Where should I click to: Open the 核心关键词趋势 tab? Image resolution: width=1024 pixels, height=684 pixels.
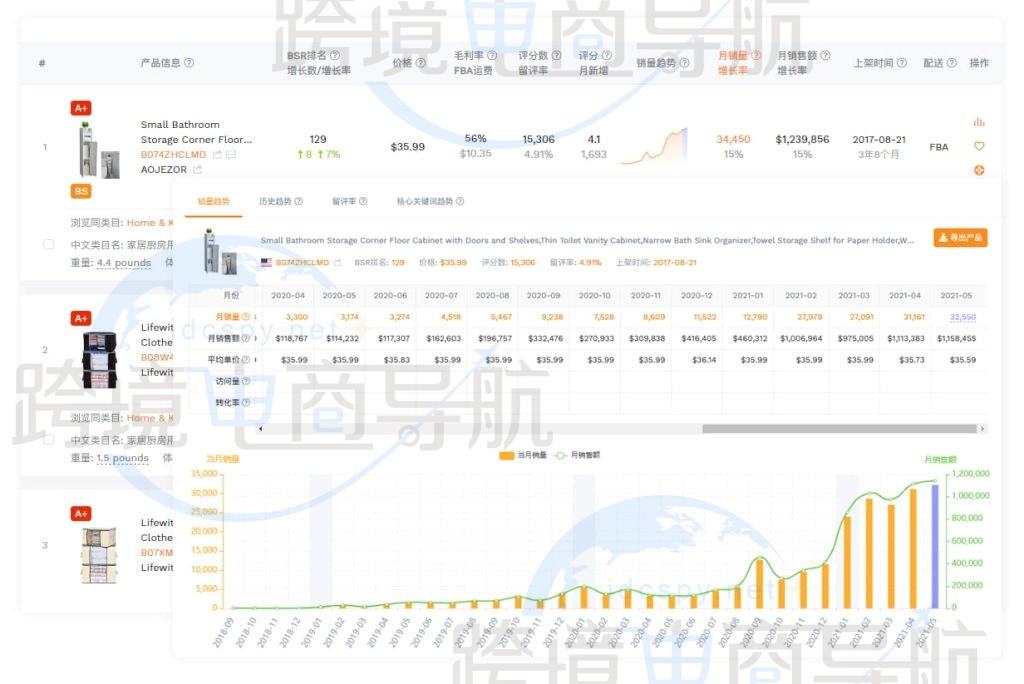pos(430,201)
